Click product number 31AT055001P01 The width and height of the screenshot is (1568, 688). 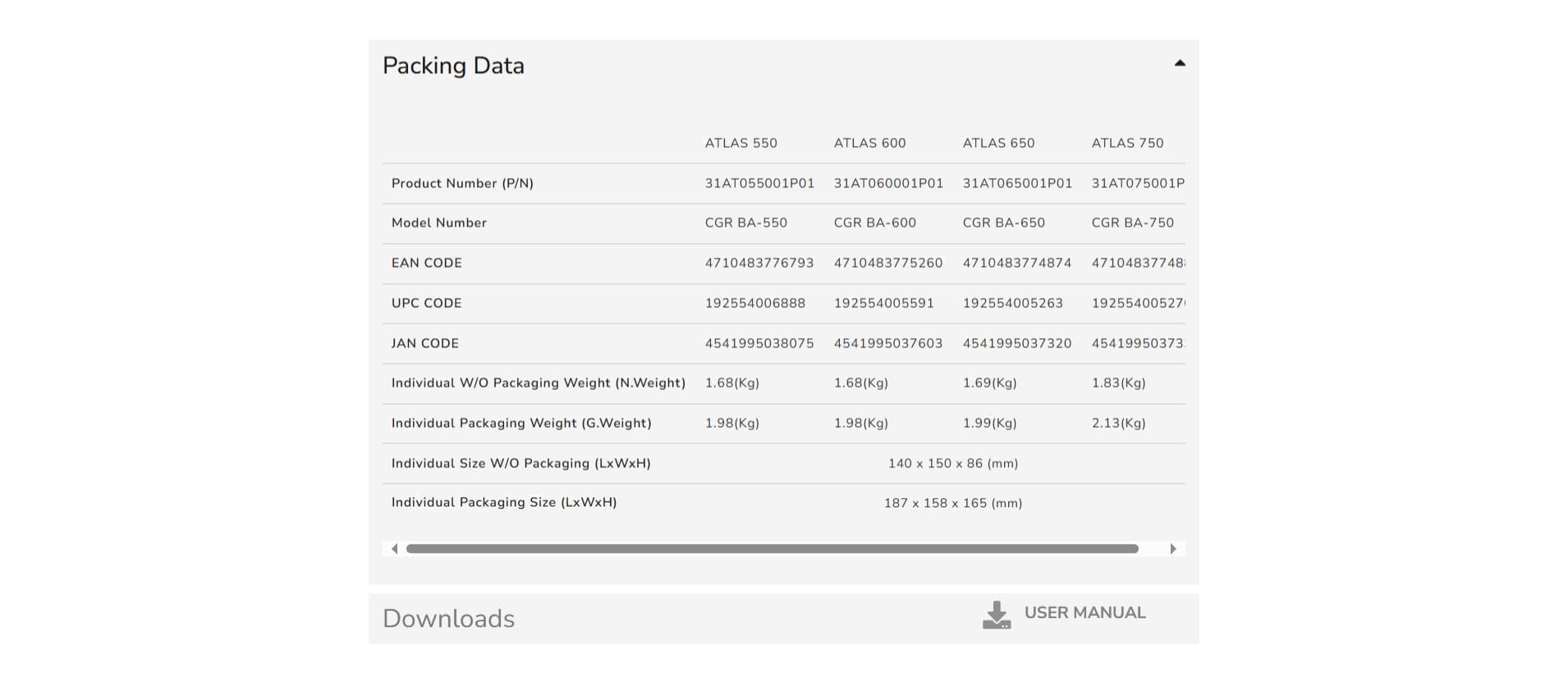pyautogui.click(x=759, y=183)
